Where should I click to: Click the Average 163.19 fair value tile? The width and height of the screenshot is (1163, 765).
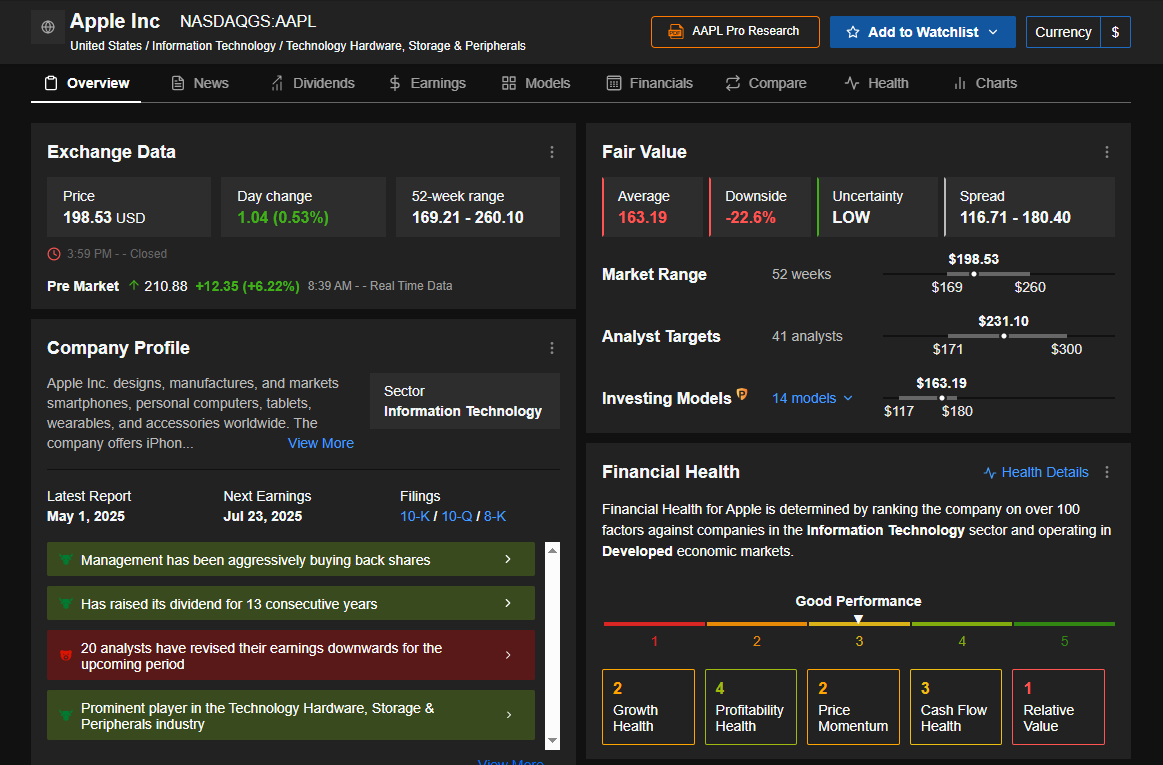(x=653, y=207)
